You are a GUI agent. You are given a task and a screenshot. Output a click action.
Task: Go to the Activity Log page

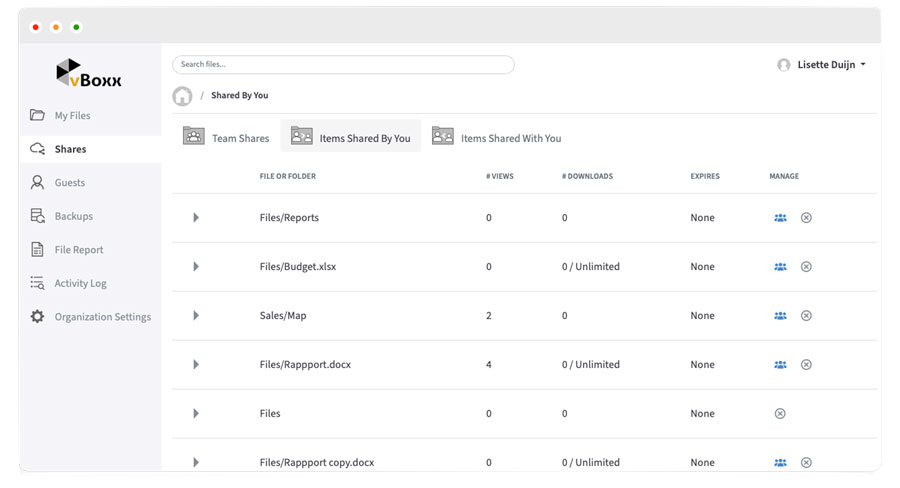tap(80, 284)
